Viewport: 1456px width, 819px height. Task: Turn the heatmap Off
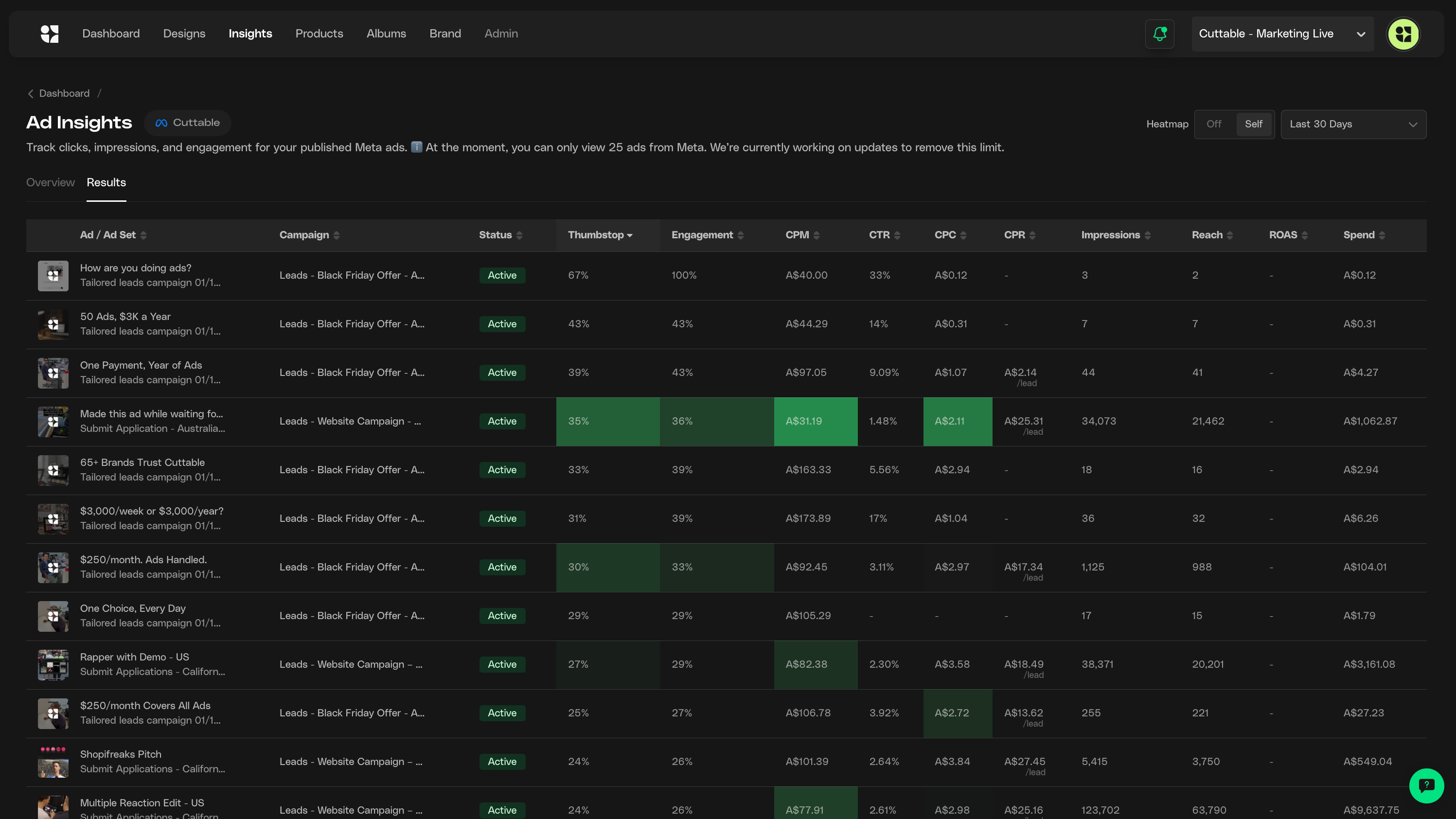pyautogui.click(x=1213, y=125)
